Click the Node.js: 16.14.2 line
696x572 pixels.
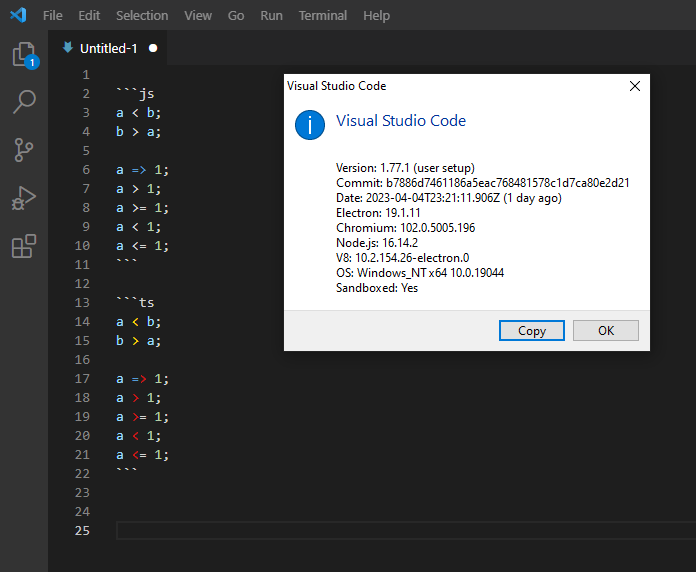(x=377, y=243)
